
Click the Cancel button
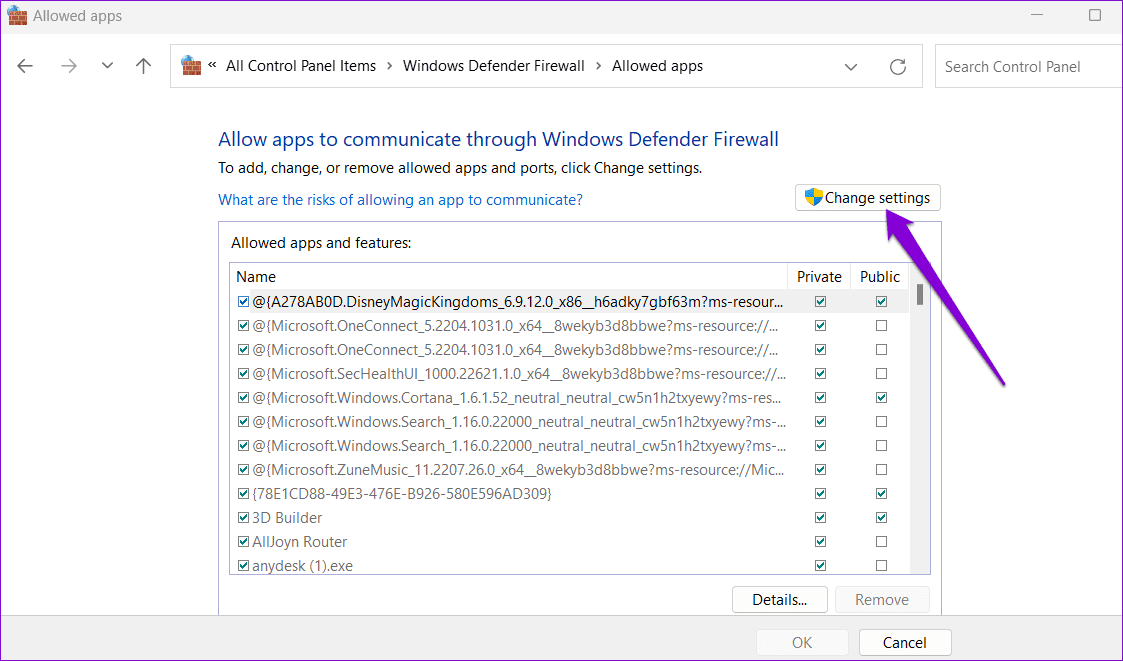(905, 642)
